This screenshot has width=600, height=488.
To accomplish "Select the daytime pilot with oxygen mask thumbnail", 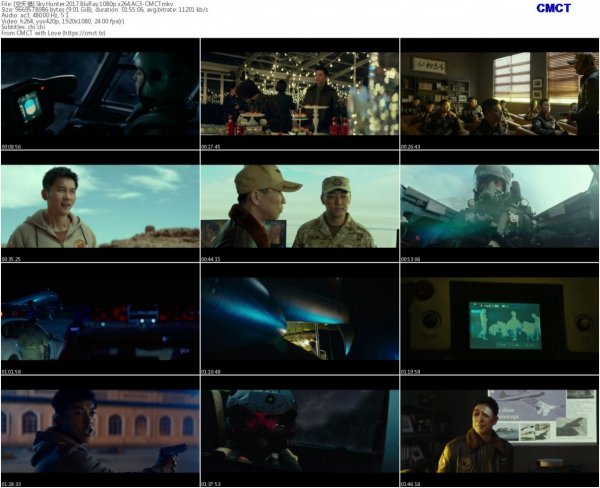I will tap(499, 207).
